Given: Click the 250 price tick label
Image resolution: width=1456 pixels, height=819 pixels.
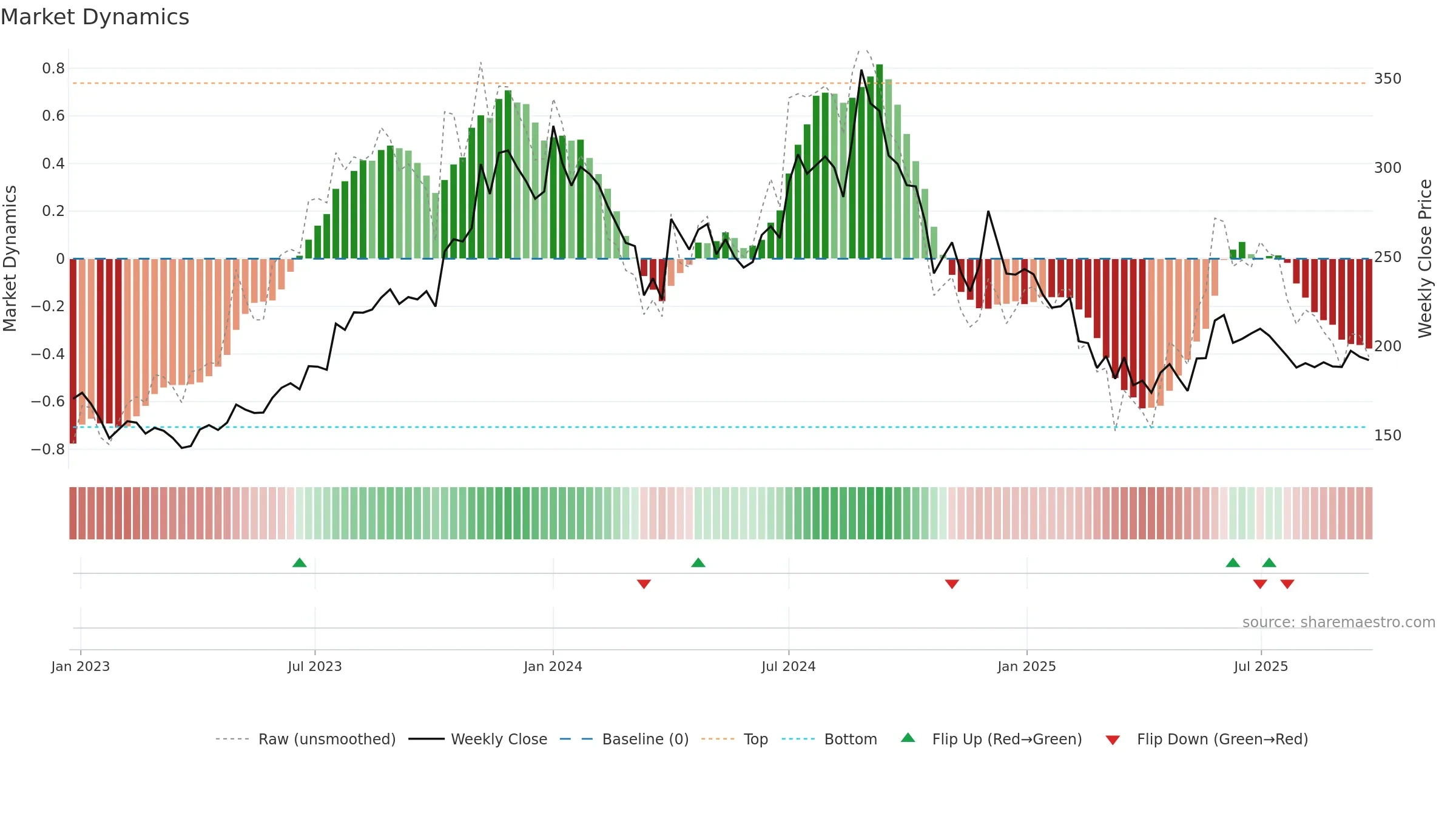Looking at the screenshot, I should click(1388, 257).
